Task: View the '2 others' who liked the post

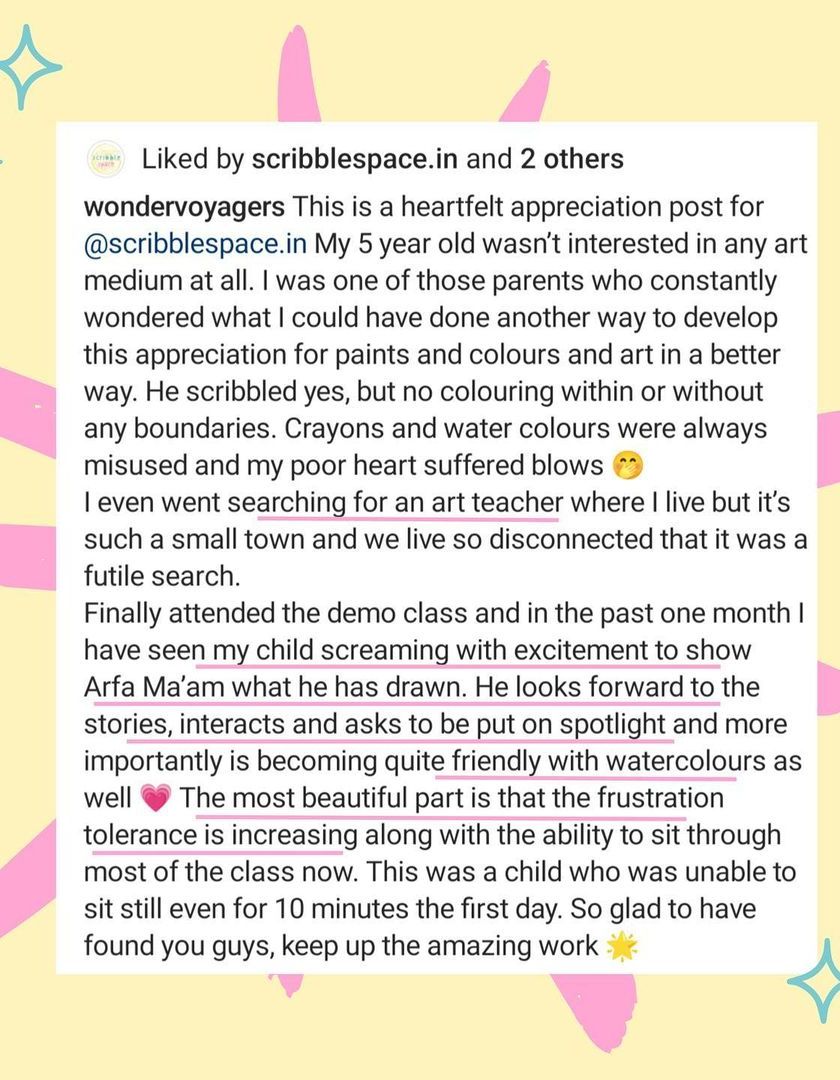Action: 573,159
